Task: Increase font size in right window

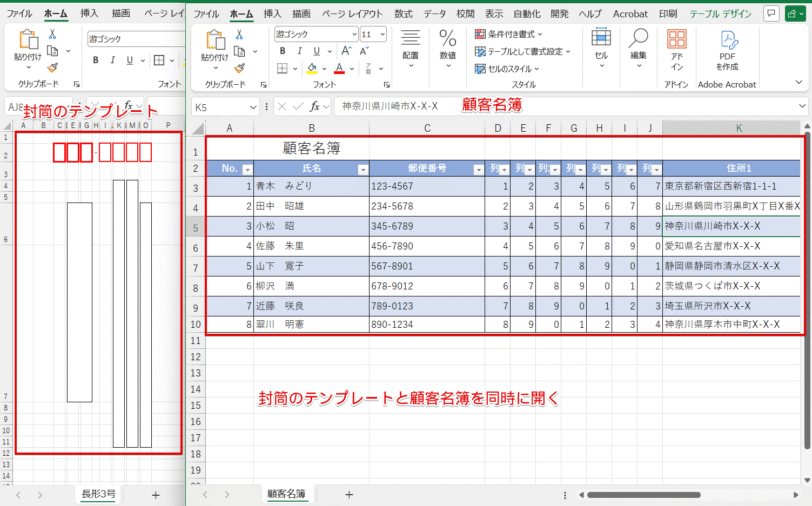Action: pyautogui.click(x=346, y=51)
